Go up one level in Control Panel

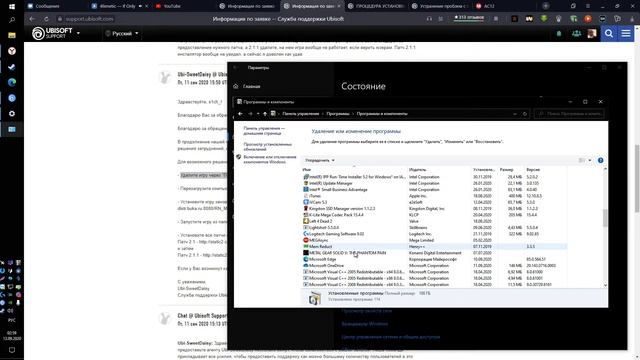pyautogui.click(x=265, y=114)
